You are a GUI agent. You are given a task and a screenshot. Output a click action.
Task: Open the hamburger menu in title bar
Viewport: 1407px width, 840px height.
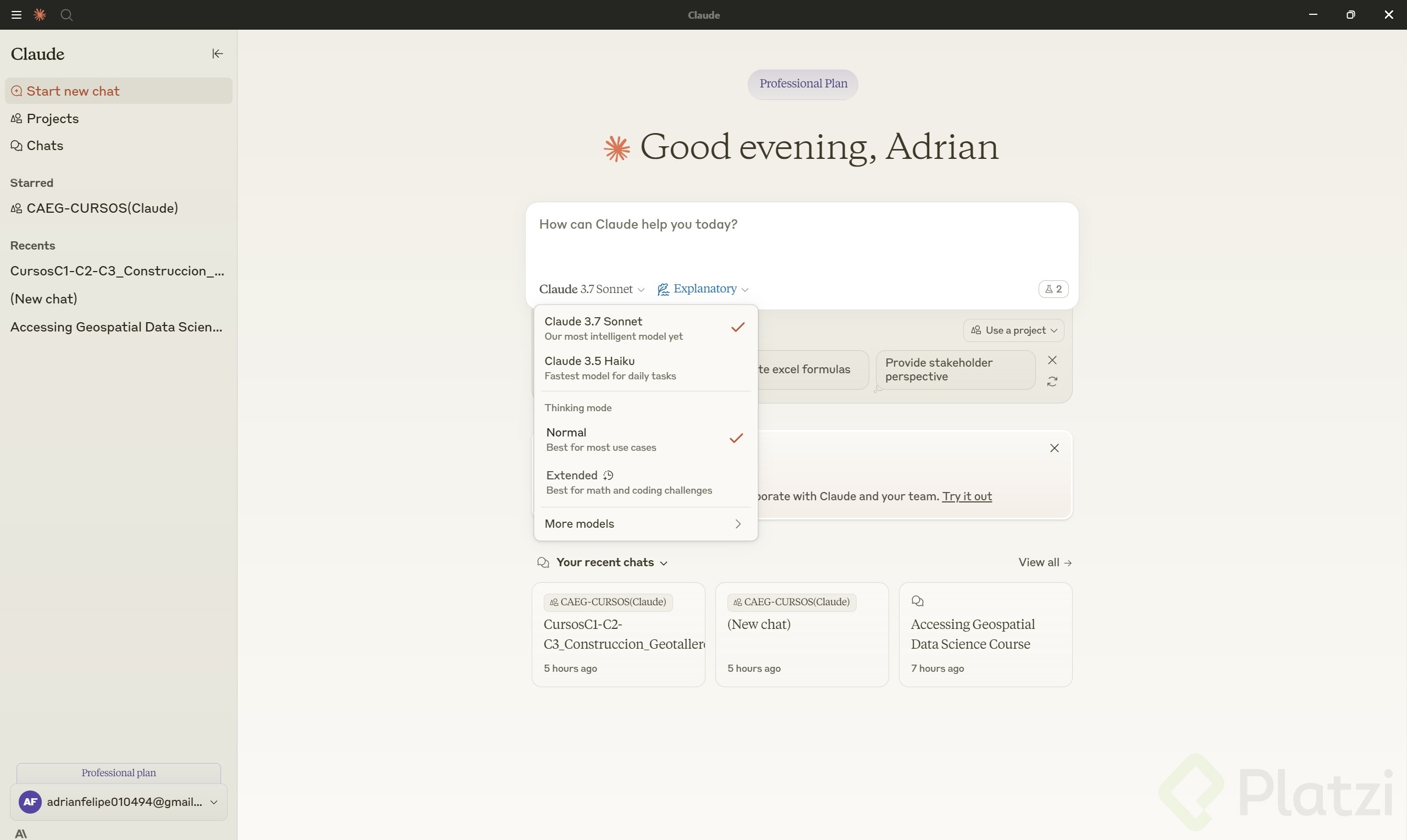pos(16,15)
